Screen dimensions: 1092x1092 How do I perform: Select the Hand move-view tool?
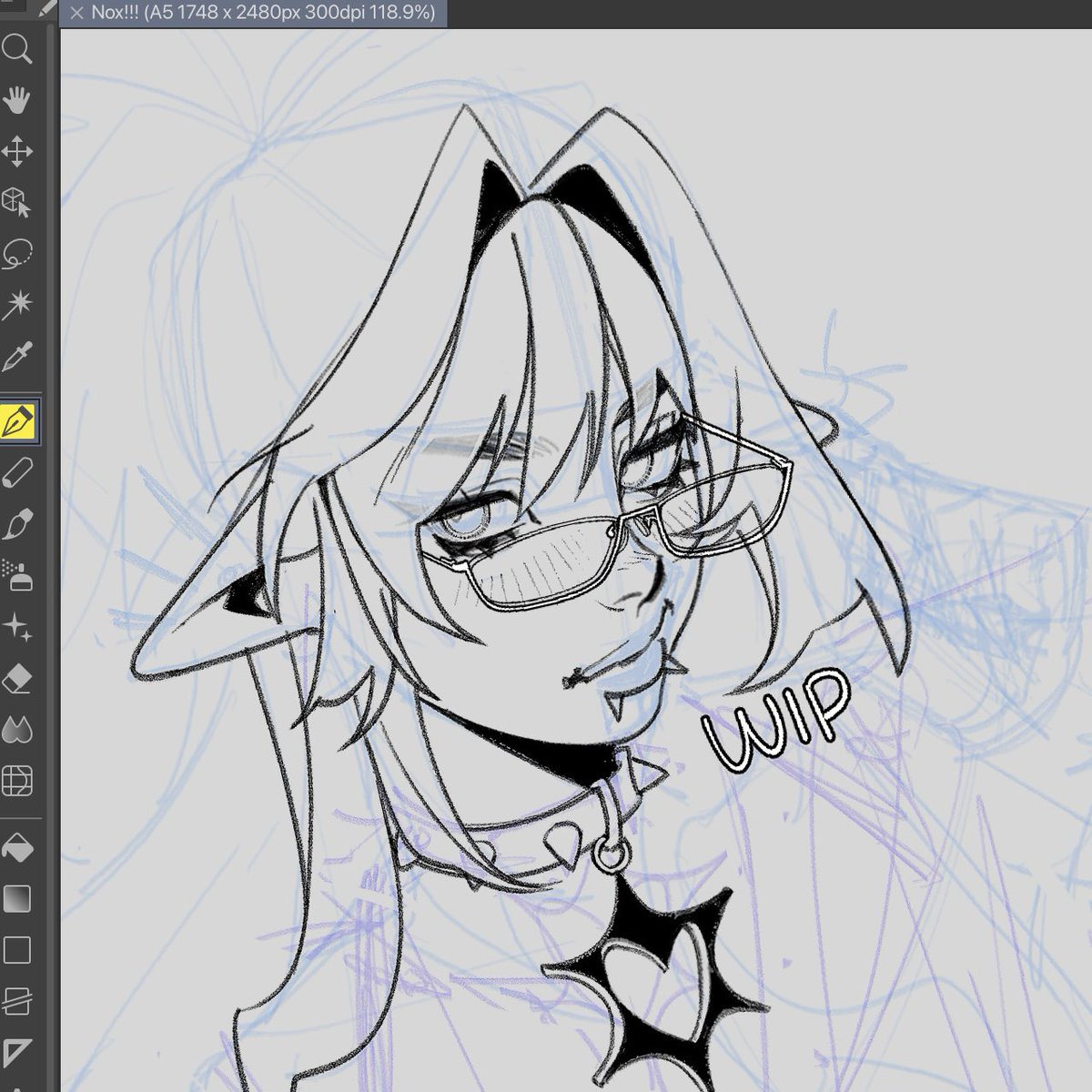click(17, 100)
